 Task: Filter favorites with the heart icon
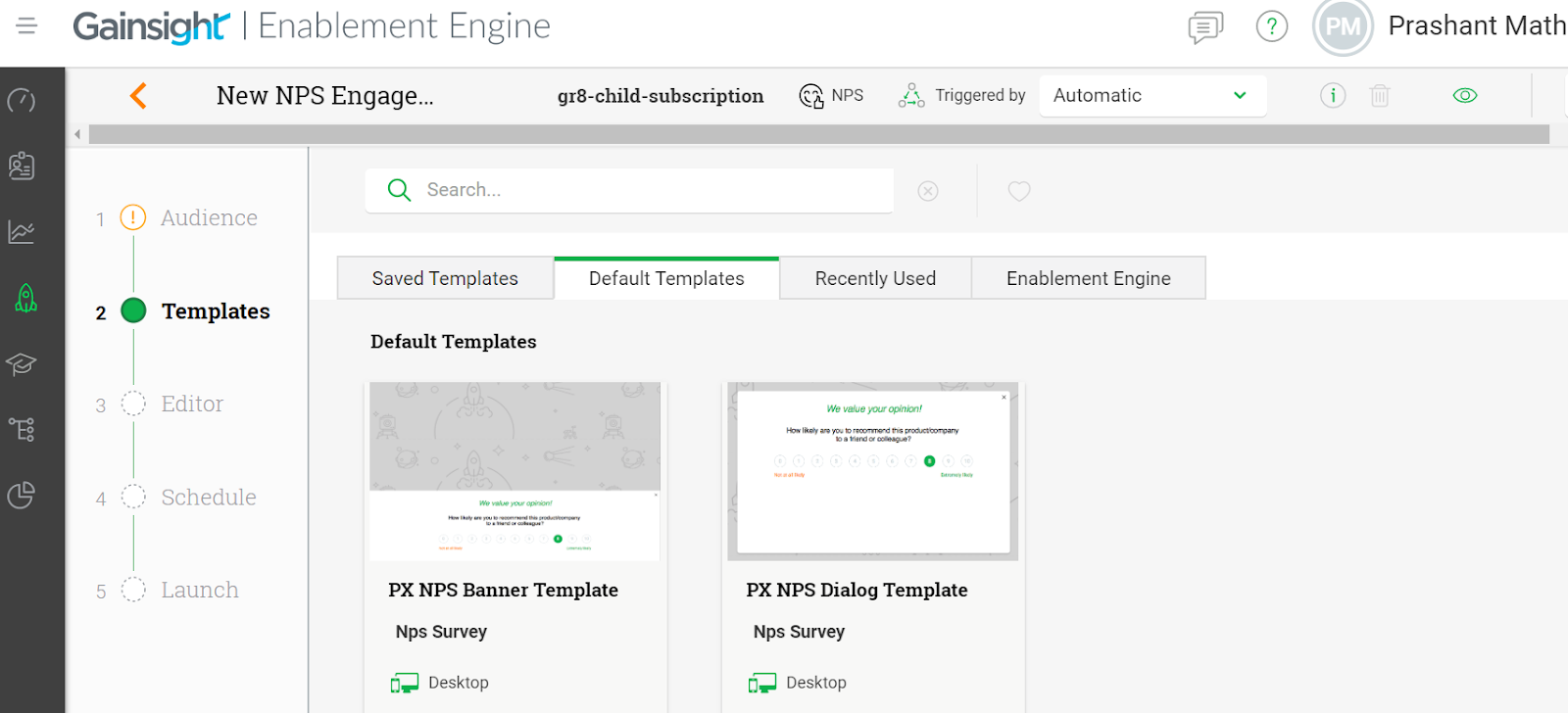[1019, 191]
